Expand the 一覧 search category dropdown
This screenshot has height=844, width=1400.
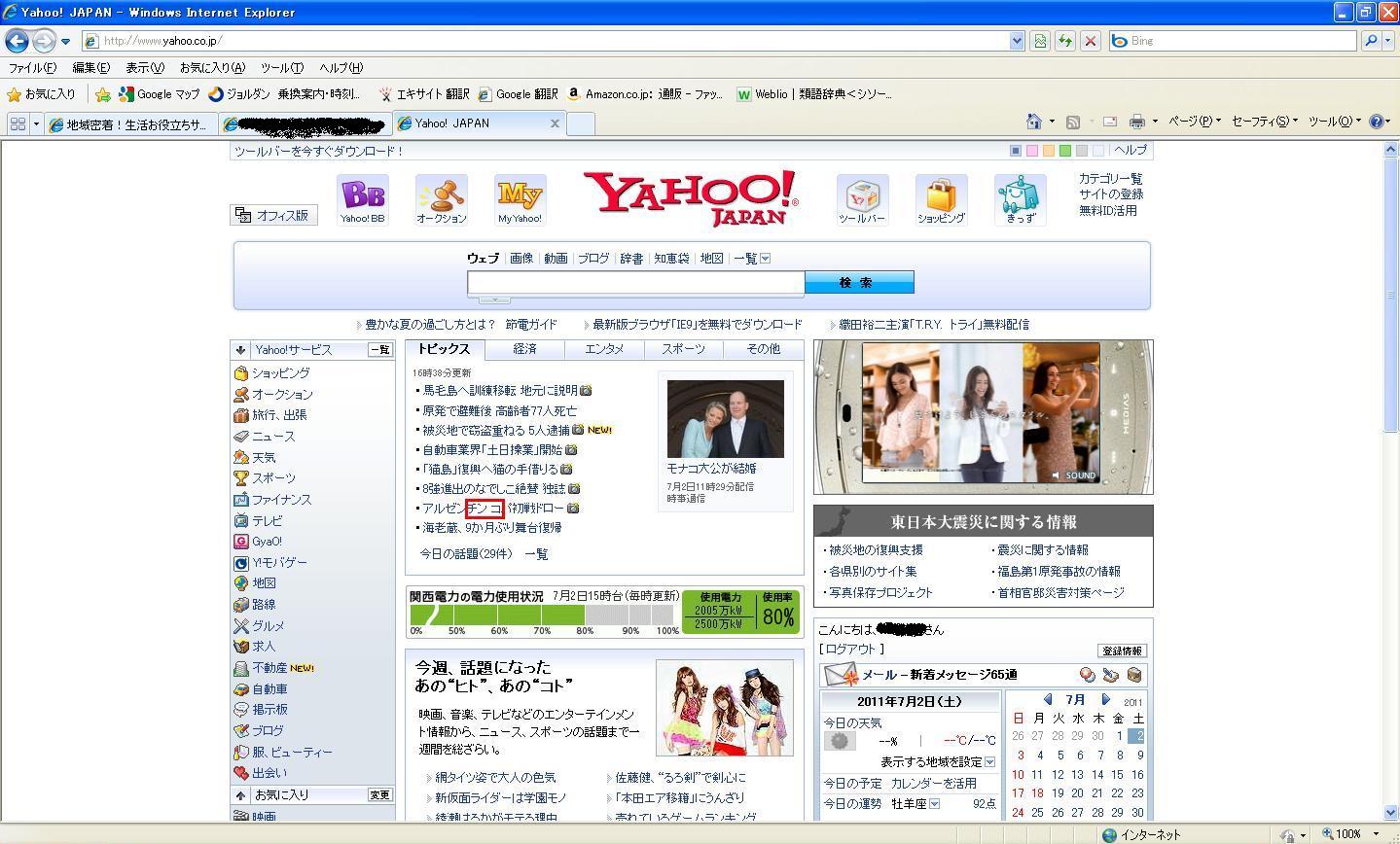(765, 259)
